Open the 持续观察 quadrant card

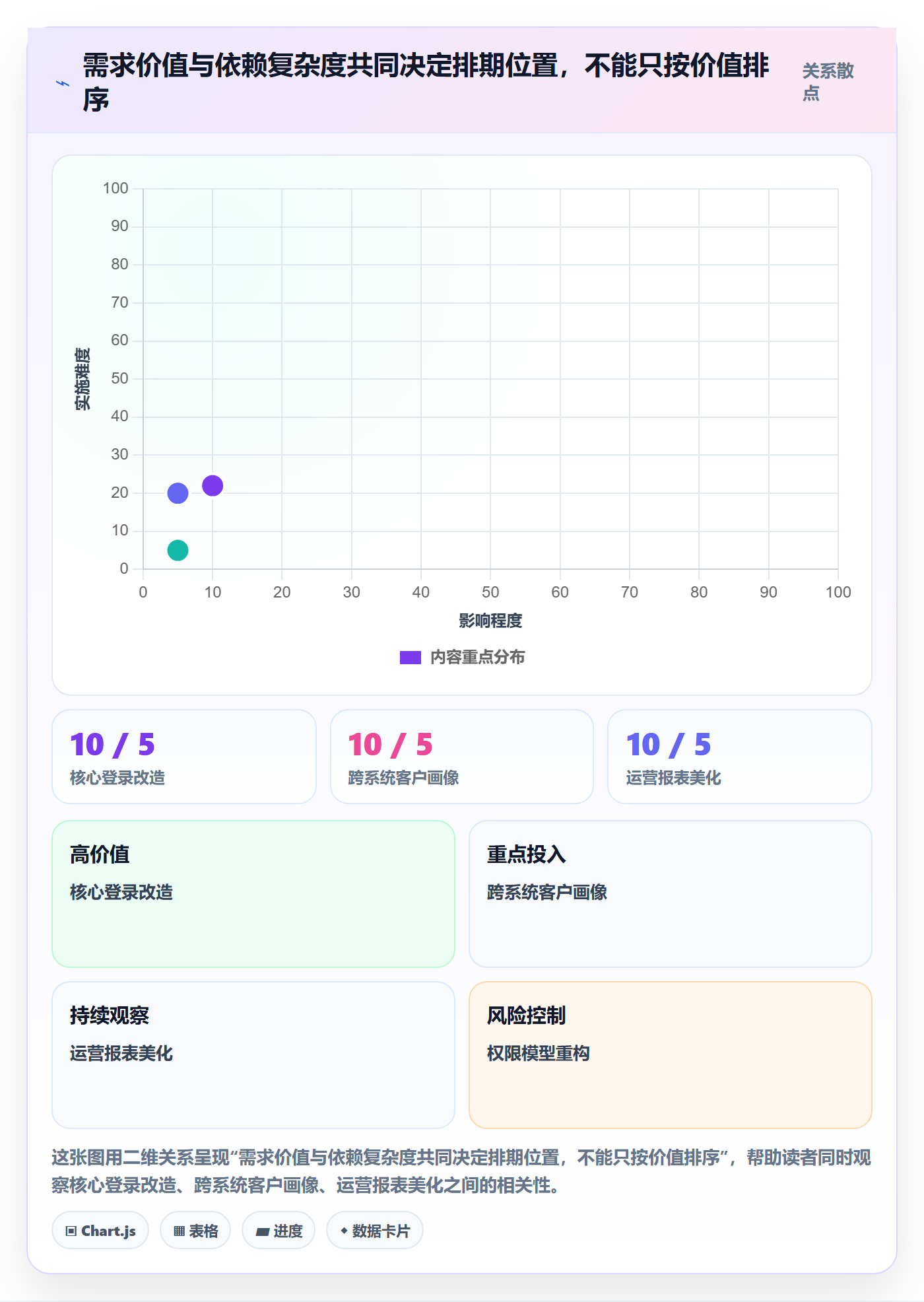(253, 1055)
